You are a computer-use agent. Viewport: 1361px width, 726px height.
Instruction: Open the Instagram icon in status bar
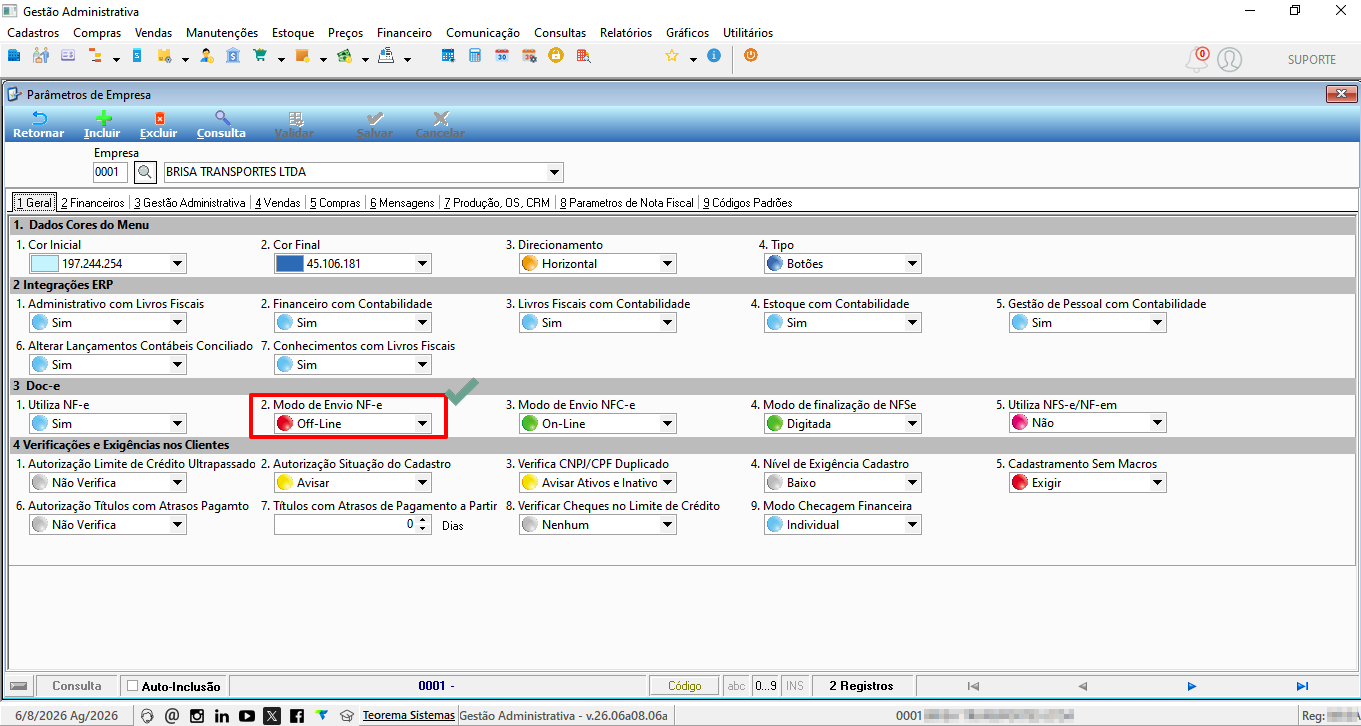pyautogui.click(x=197, y=715)
